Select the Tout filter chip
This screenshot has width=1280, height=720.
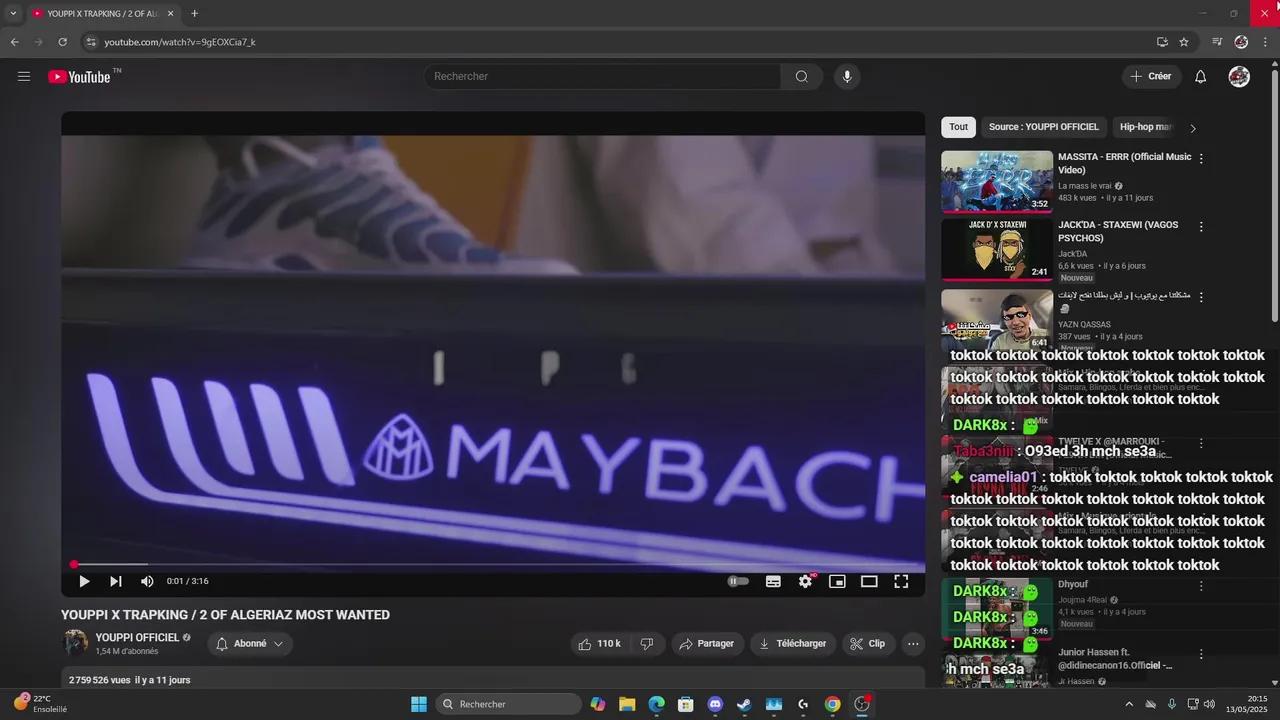tap(958, 127)
